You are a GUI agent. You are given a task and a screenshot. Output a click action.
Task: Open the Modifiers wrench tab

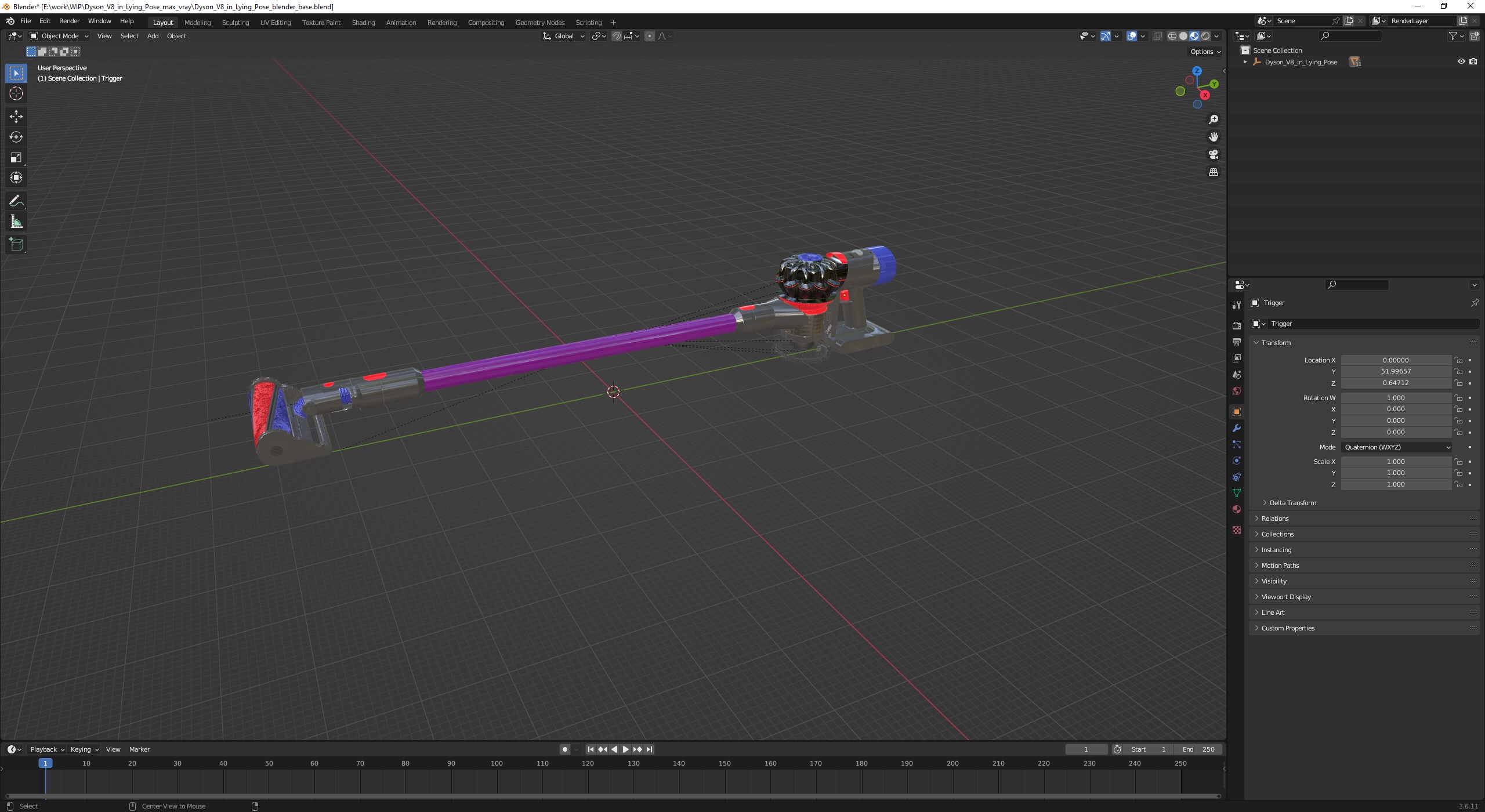click(x=1236, y=428)
